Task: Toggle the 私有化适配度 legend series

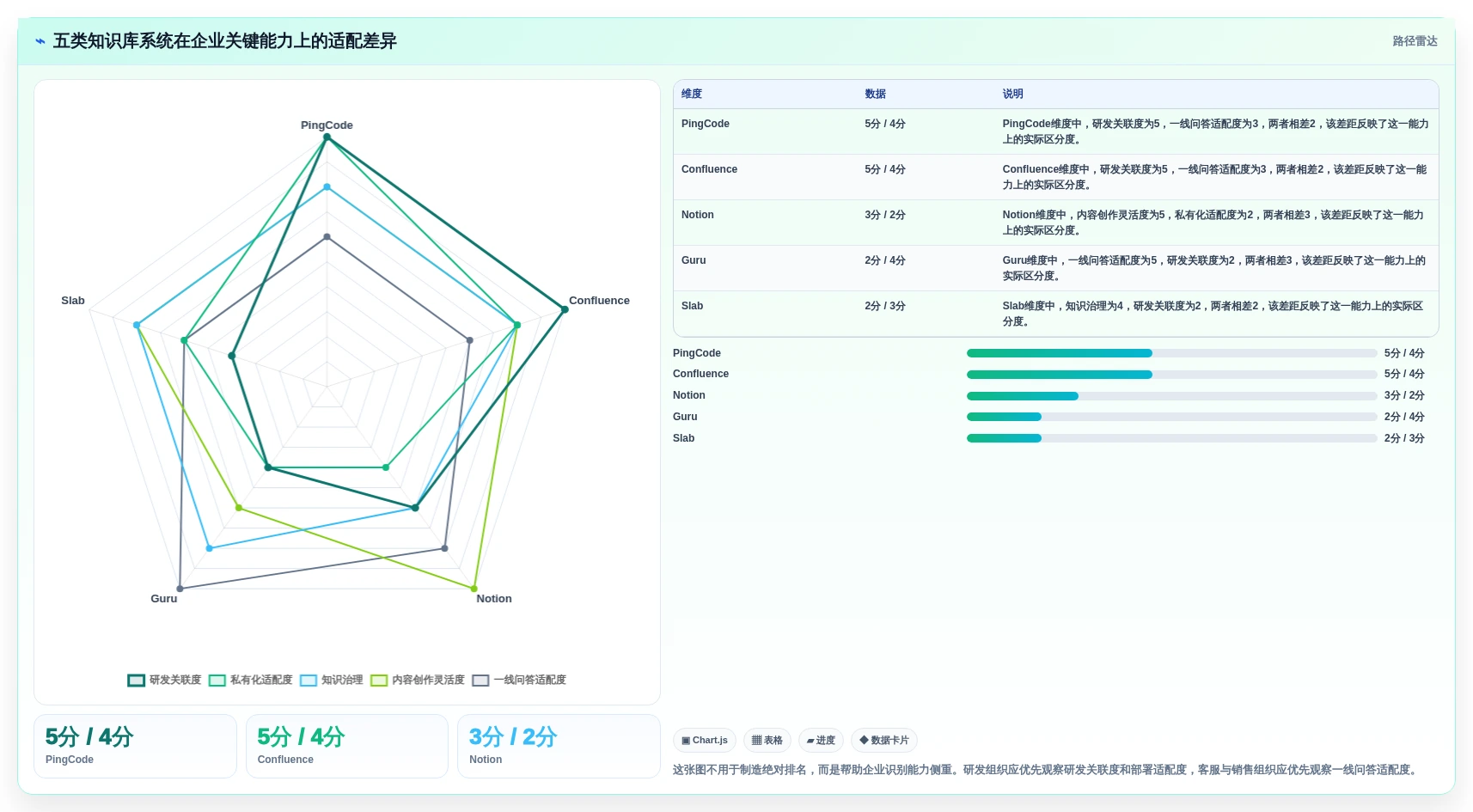Action: [251, 680]
